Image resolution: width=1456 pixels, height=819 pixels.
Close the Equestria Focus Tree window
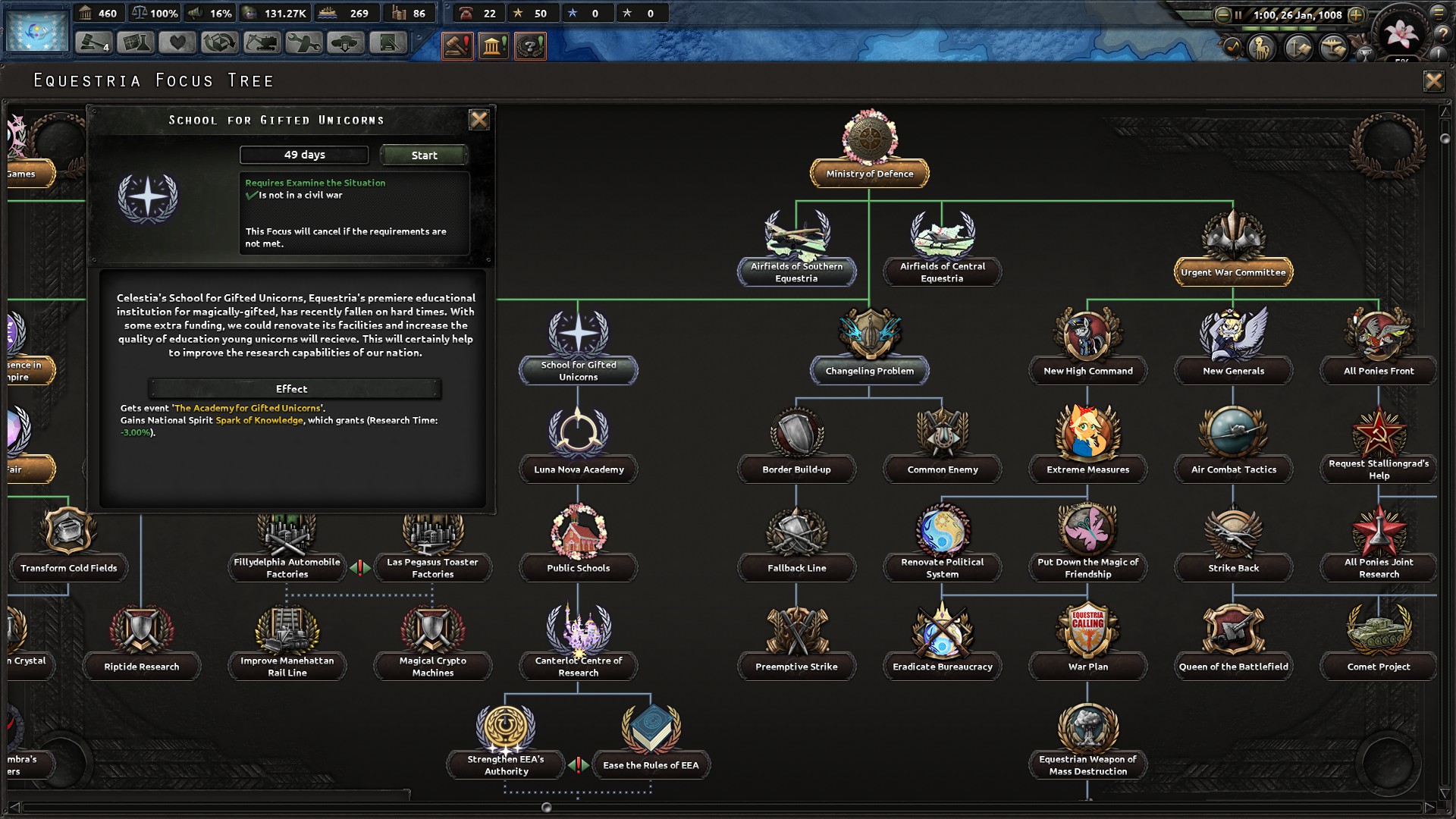[1433, 81]
